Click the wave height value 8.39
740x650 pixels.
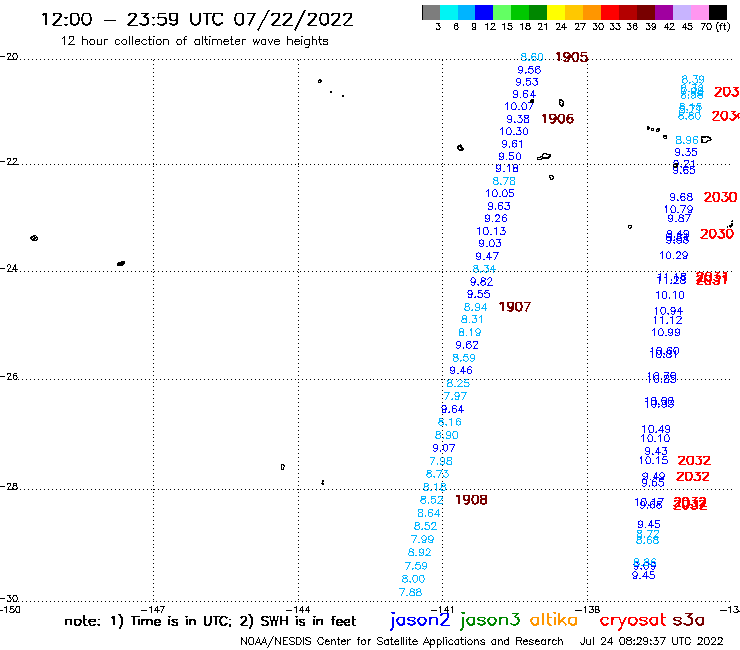(x=693, y=79)
